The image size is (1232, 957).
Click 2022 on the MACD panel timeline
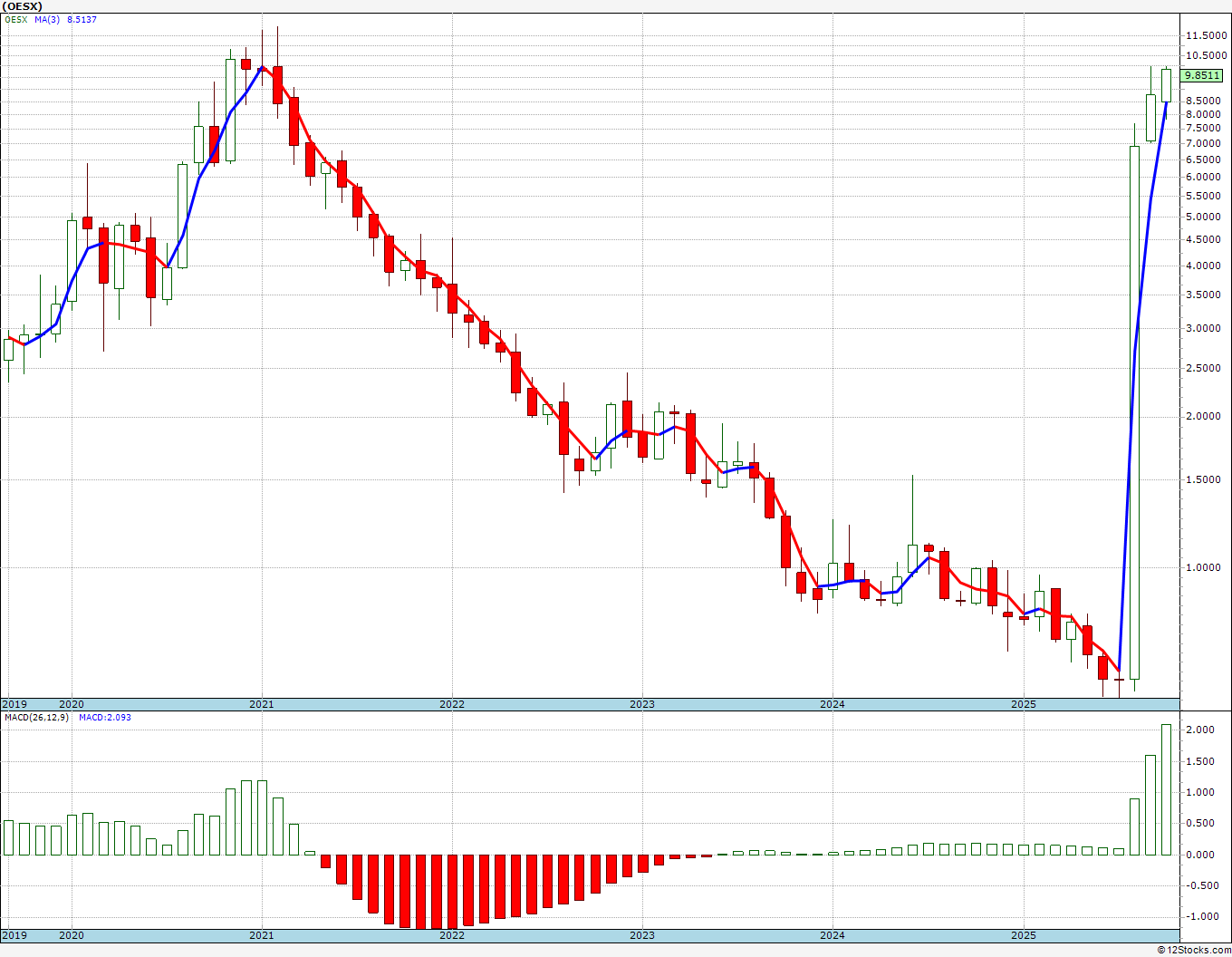tap(452, 934)
